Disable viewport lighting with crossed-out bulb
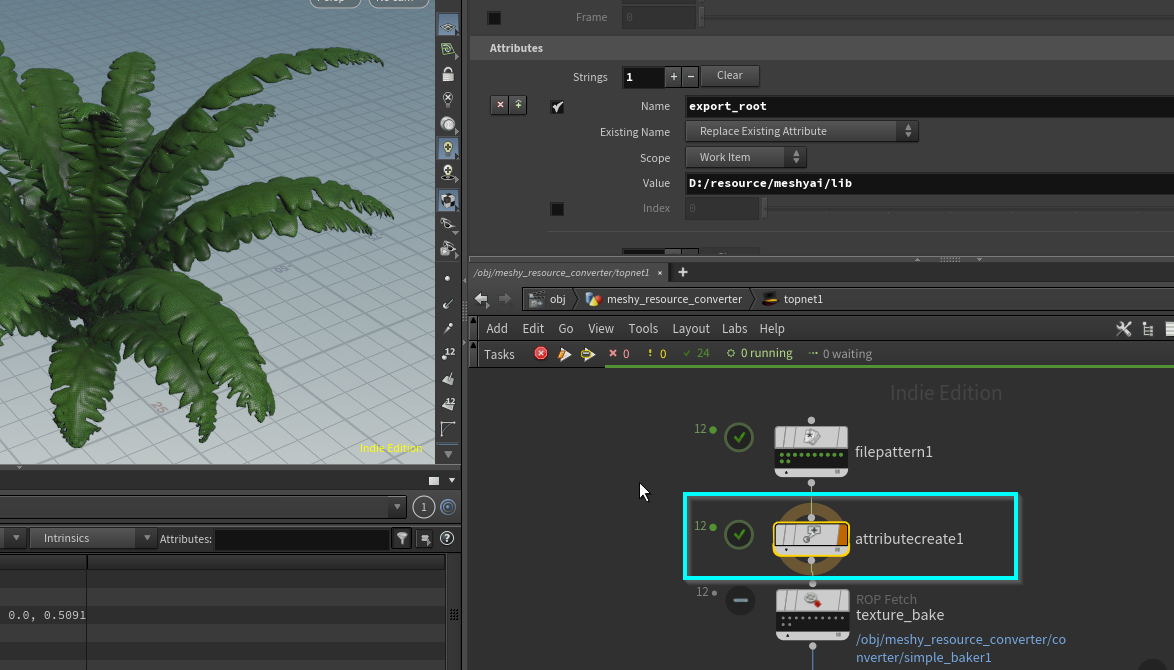 click(448, 99)
